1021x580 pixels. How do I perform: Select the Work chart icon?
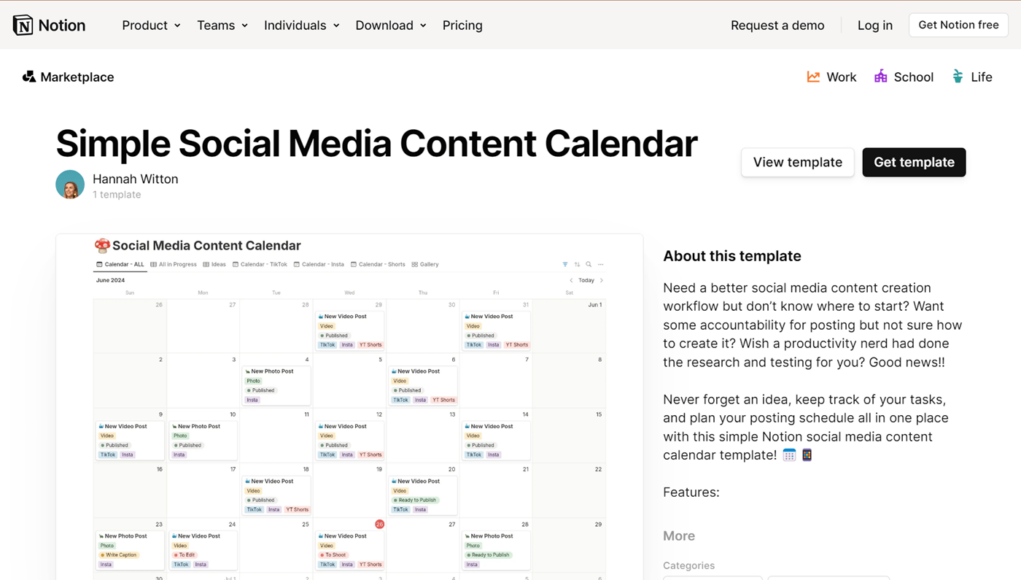(813, 77)
